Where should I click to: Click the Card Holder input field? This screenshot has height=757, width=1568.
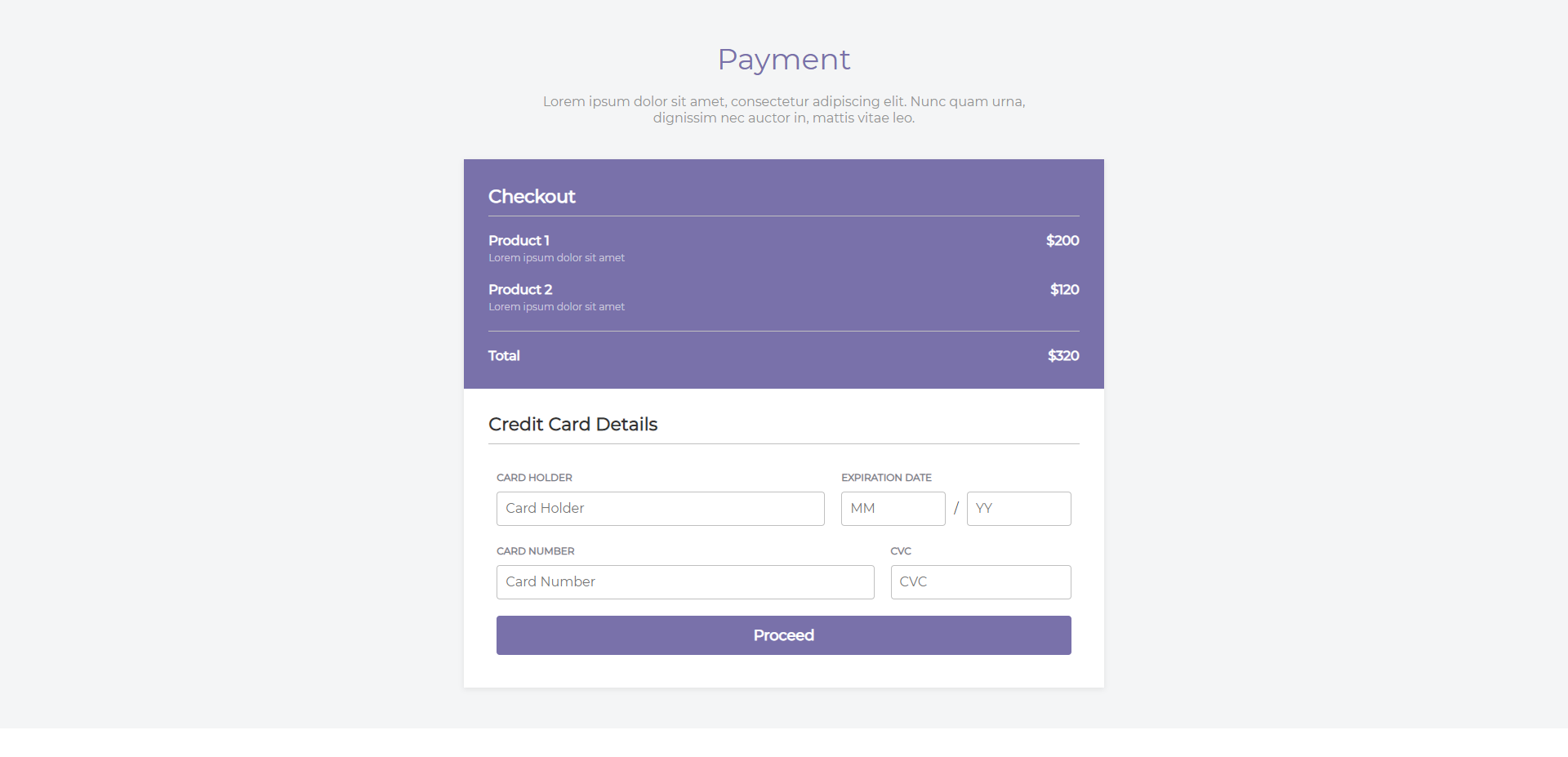(x=660, y=508)
